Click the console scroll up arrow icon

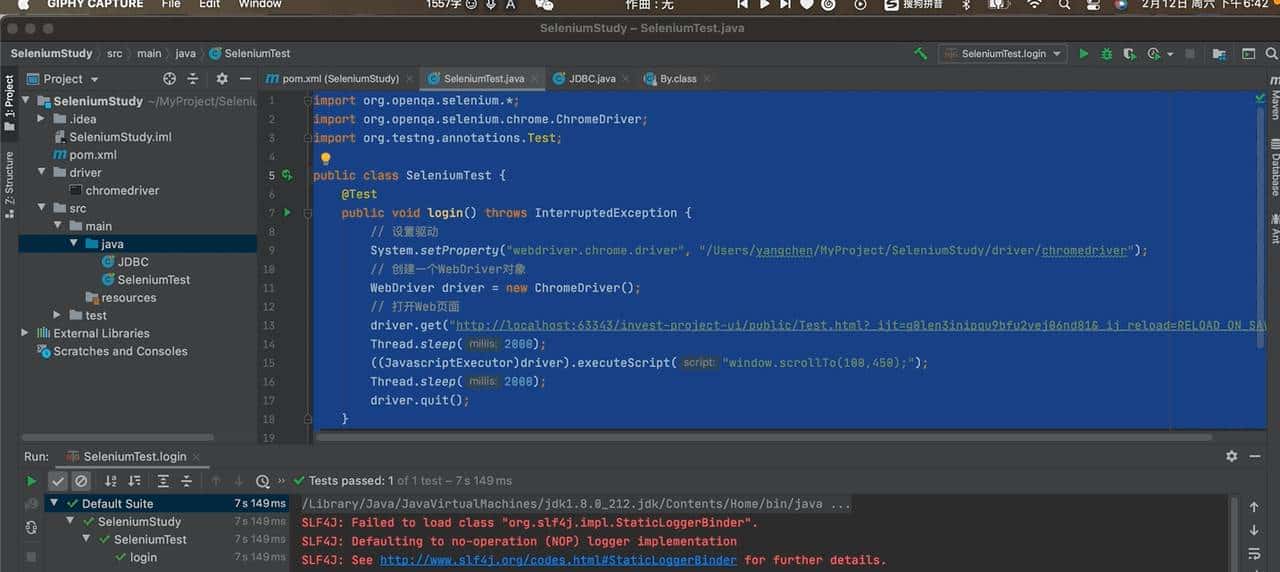coord(1254,507)
